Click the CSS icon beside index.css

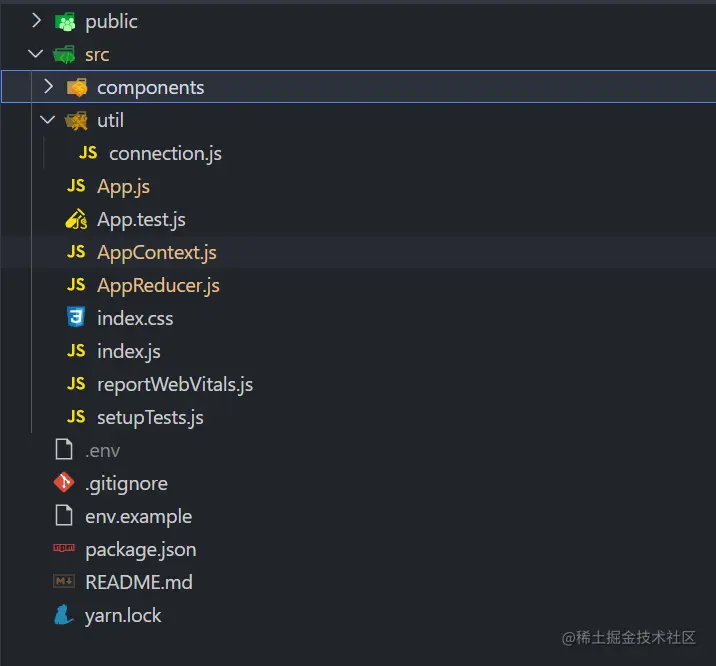pyautogui.click(x=76, y=318)
